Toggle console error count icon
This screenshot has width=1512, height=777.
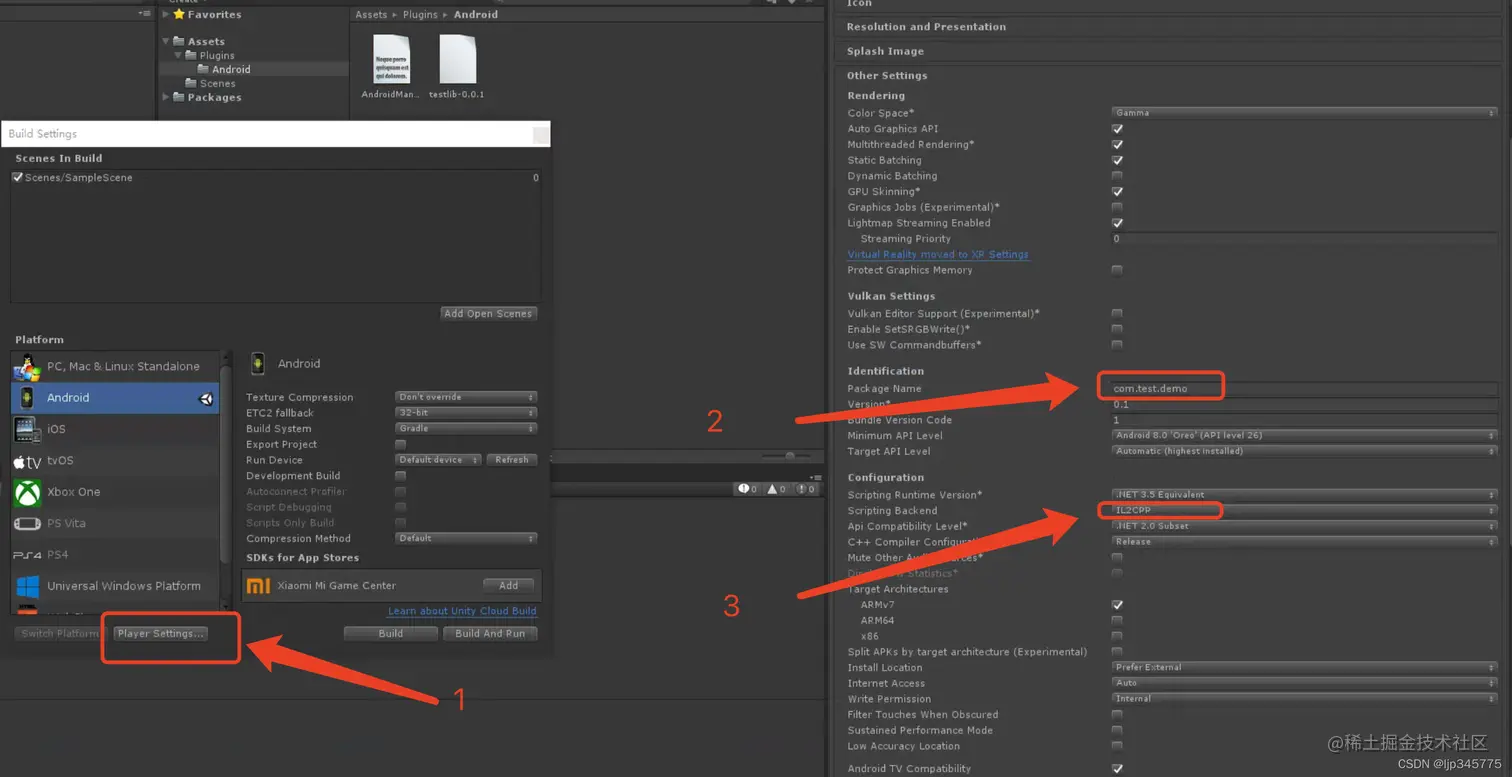point(802,489)
